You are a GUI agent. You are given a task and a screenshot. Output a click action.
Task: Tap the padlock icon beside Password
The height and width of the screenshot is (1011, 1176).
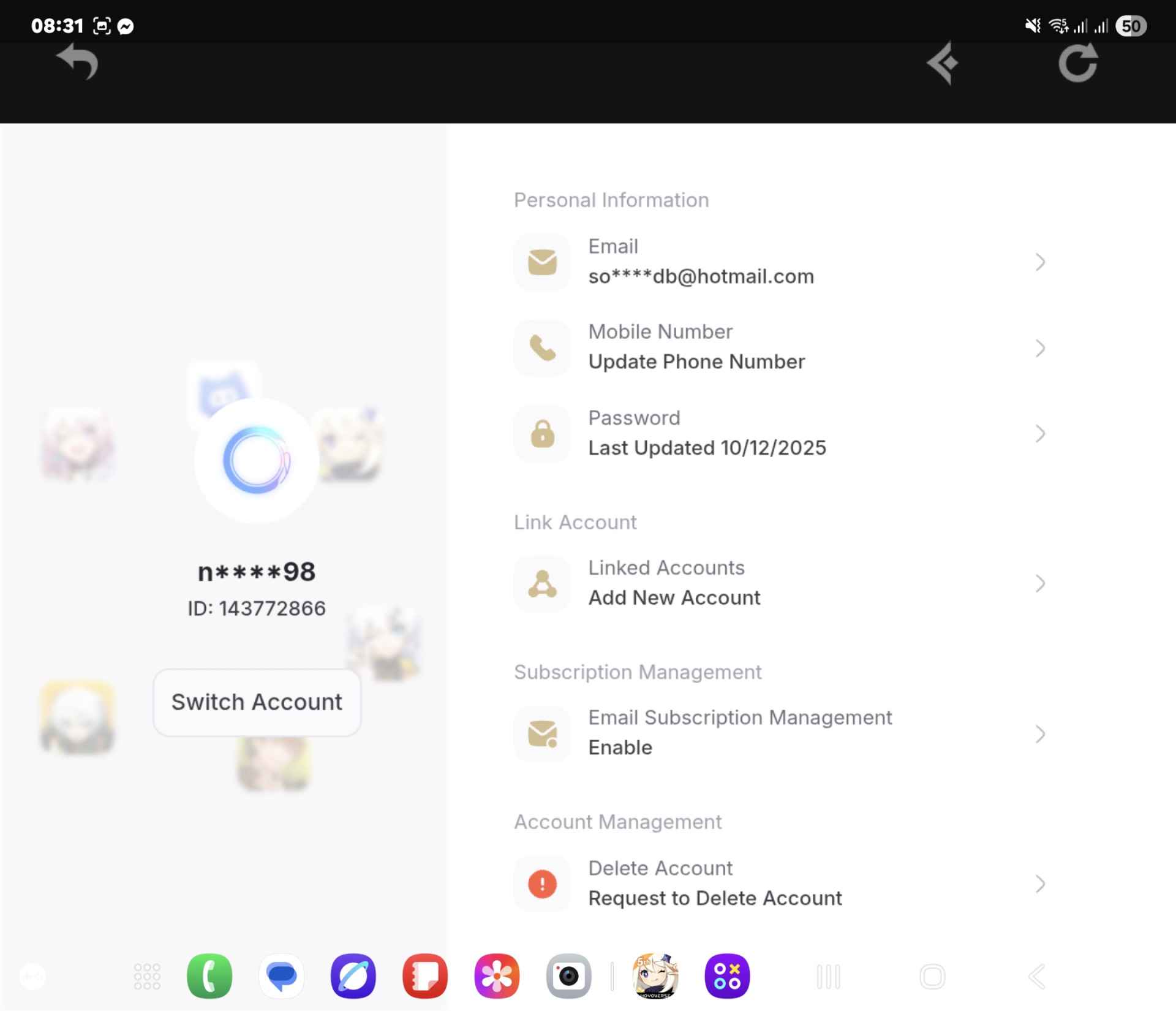tap(542, 434)
